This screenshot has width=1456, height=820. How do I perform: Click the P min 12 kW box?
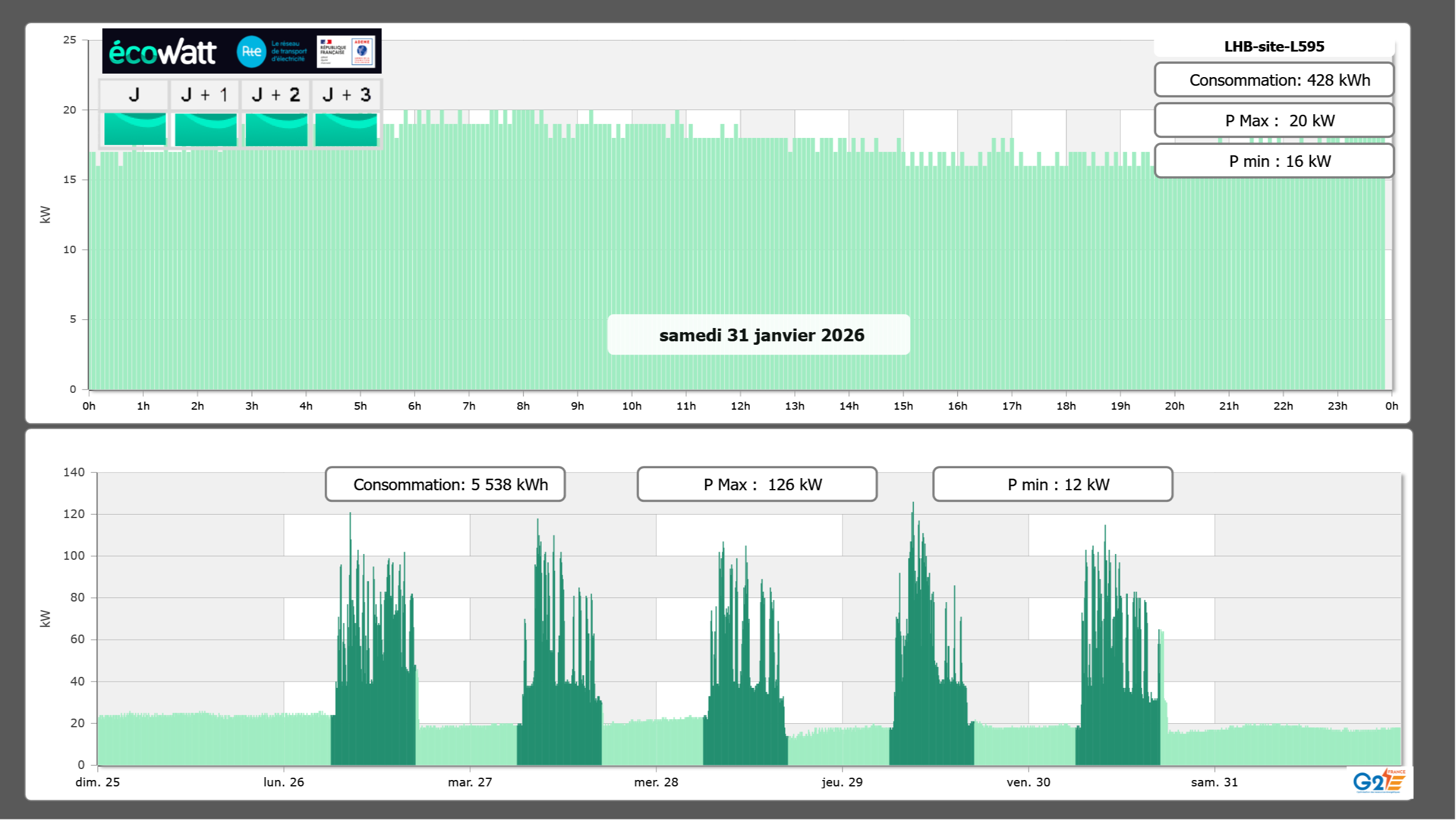point(1052,484)
